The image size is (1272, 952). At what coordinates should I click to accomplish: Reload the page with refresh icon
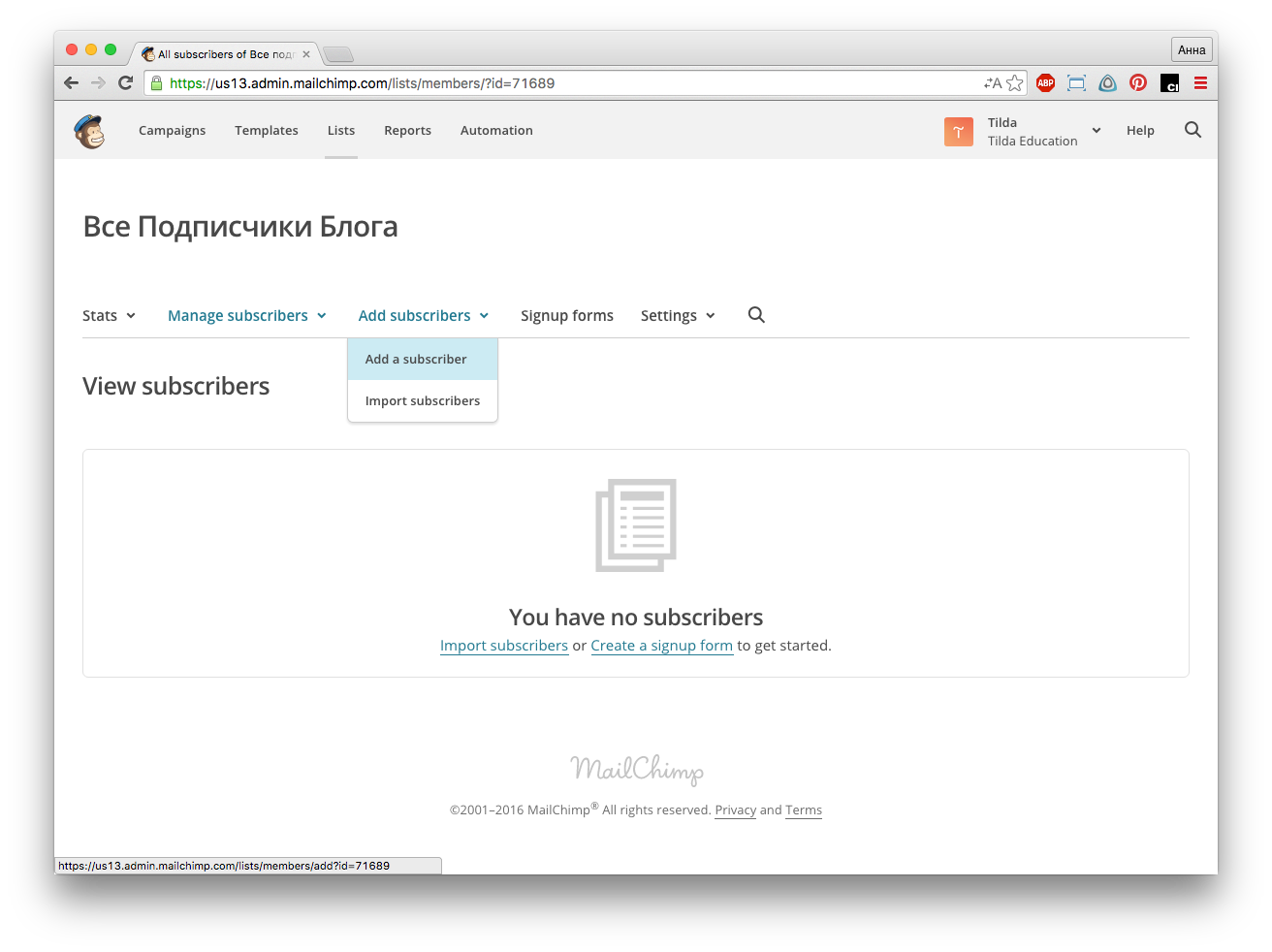tap(125, 83)
